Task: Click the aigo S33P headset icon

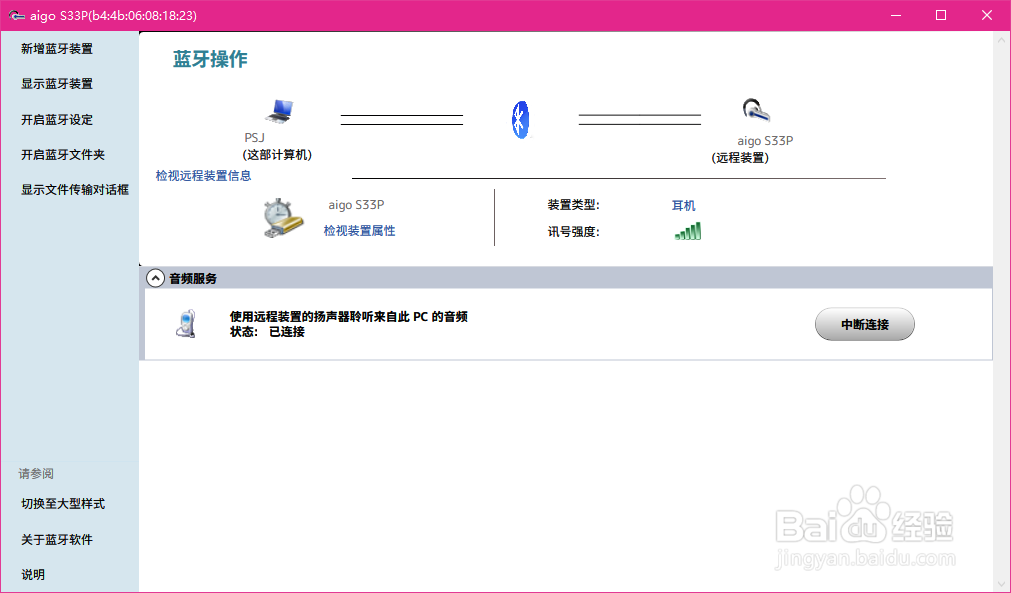Action: click(756, 110)
